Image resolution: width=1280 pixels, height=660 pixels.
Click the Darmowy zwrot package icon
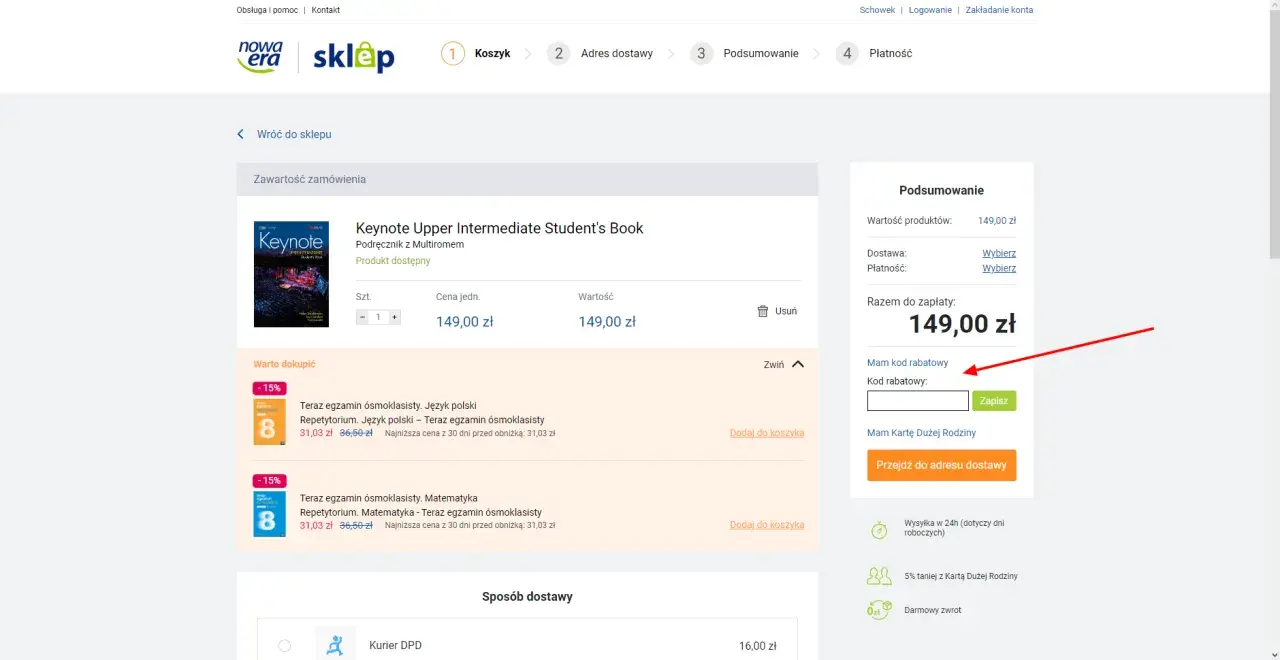pyautogui.click(x=879, y=609)
